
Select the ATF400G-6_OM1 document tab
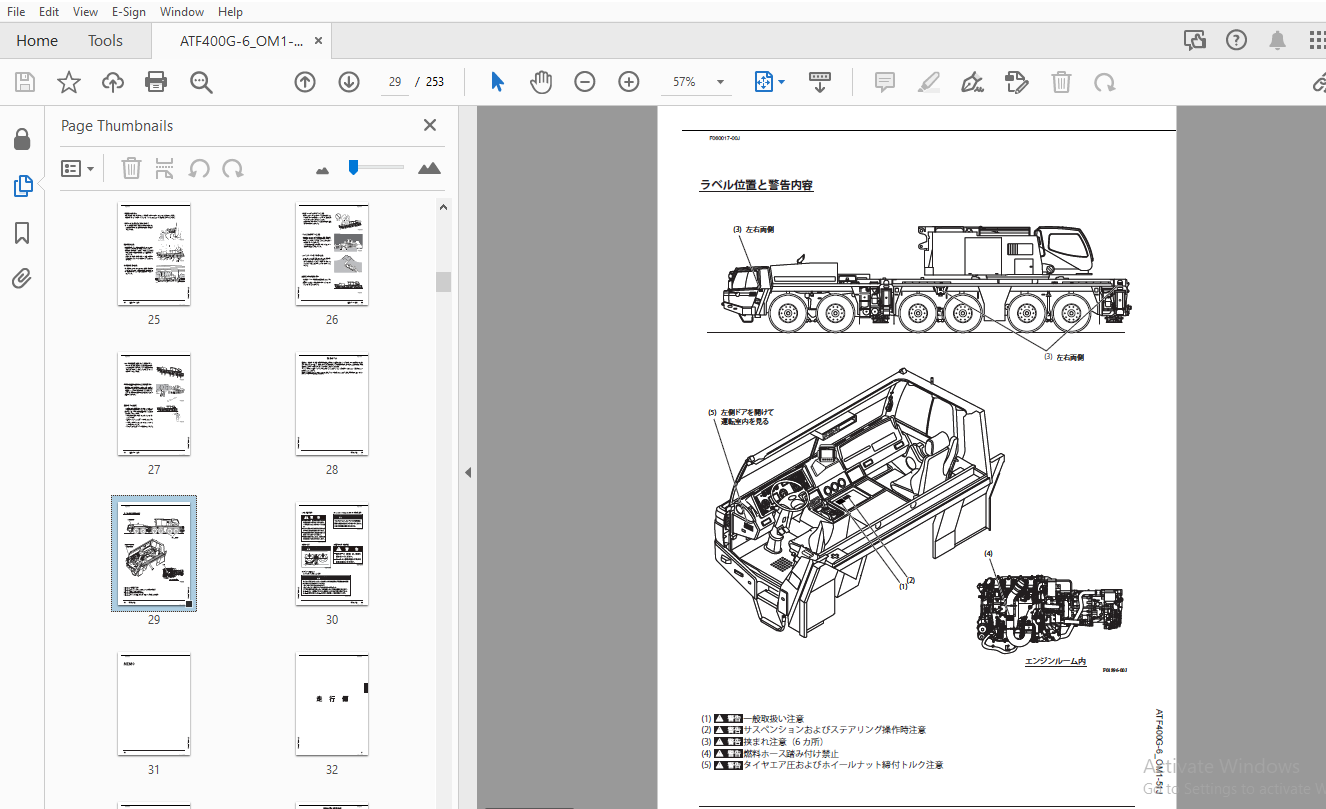pyautogui.click(x=240, y=41)
